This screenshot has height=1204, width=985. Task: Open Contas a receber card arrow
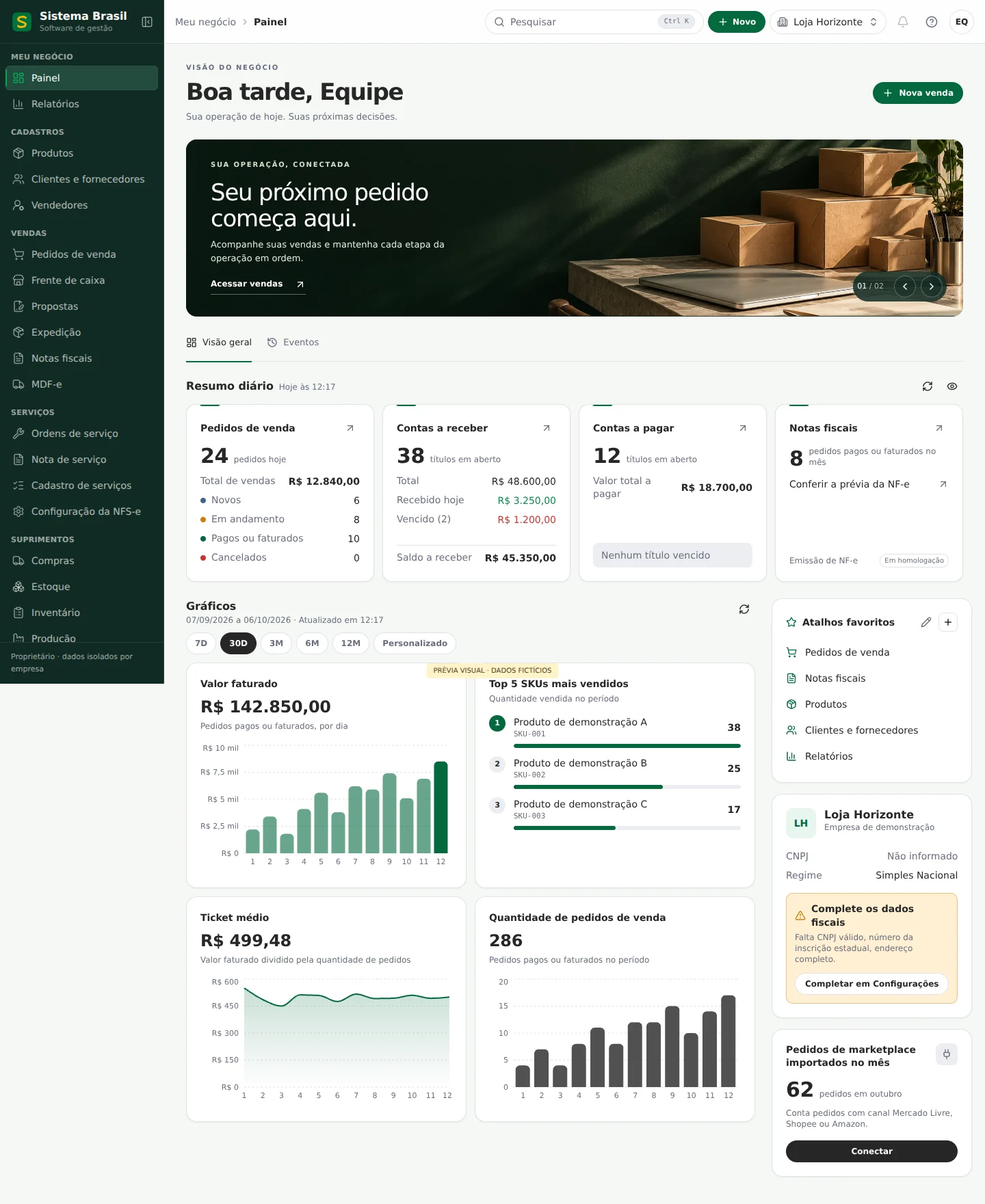(547, 428)
